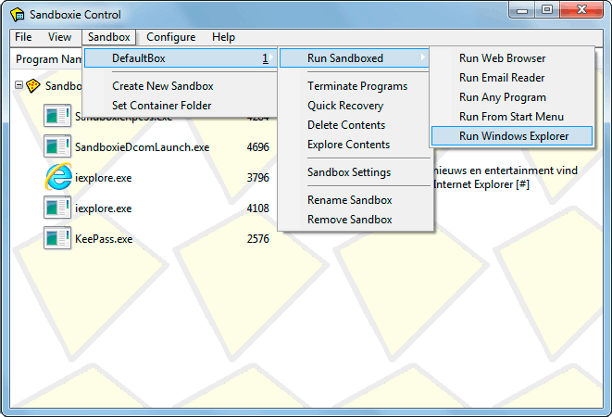Screen dimensions: 612x417
Task: Choose Explore Contents
Action: 349,144
